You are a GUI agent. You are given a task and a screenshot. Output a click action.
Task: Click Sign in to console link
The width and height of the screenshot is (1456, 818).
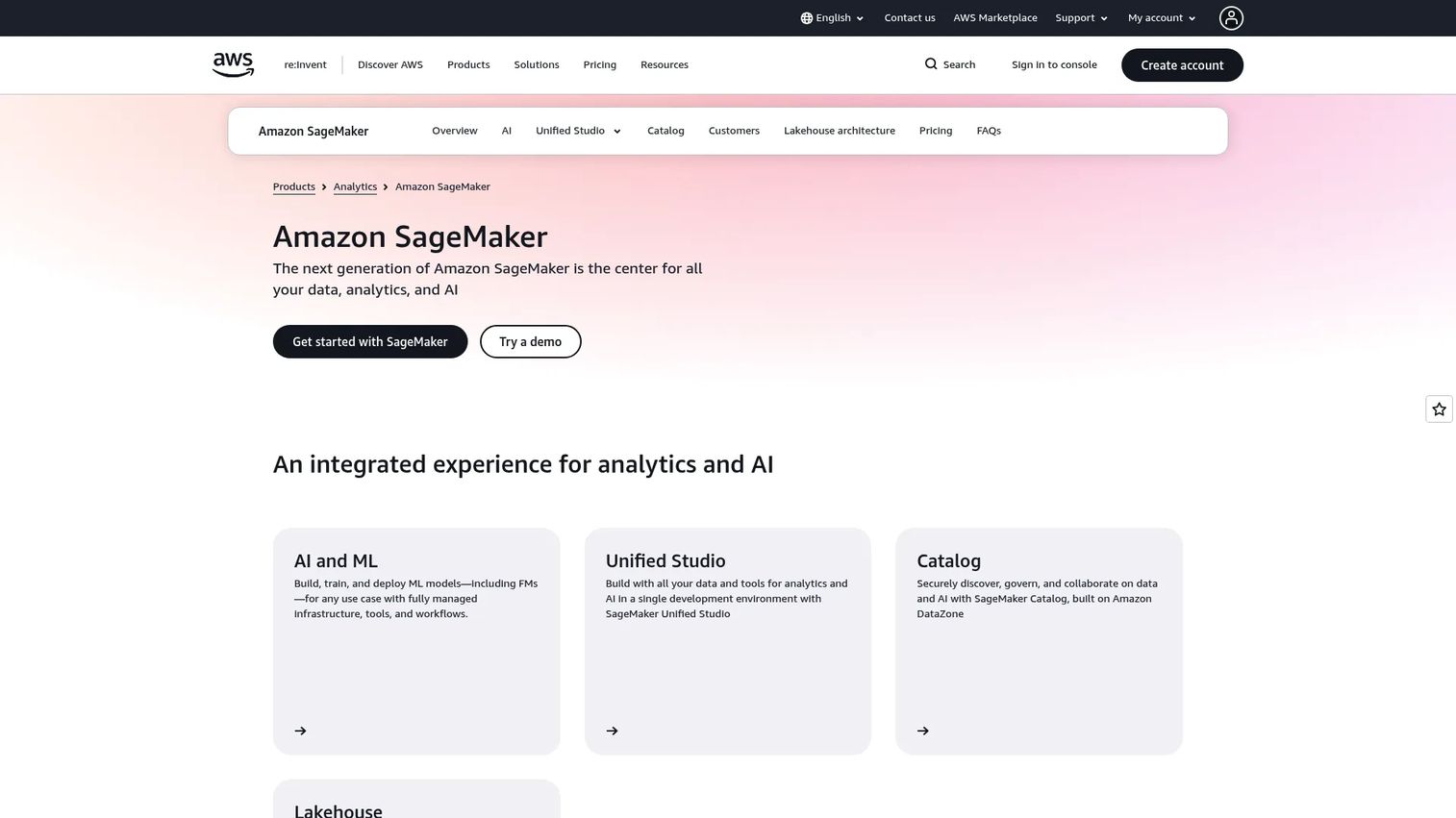(x=1054, y=64)
